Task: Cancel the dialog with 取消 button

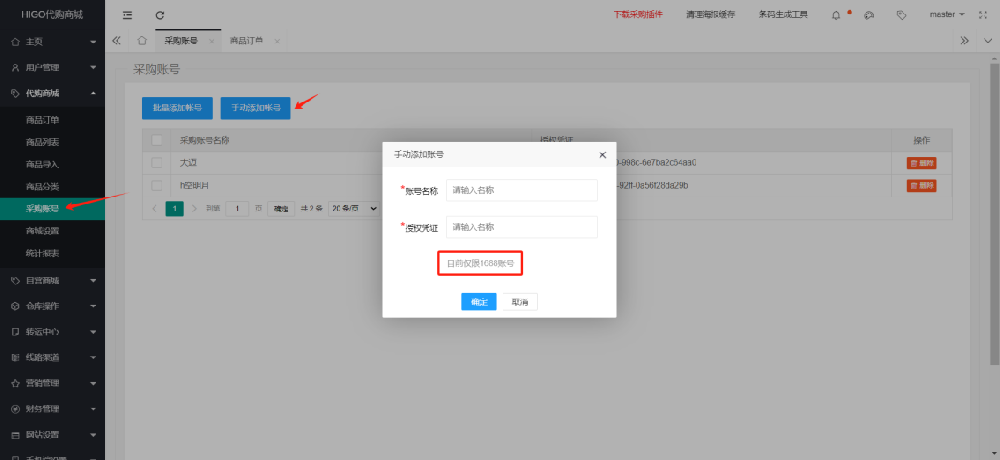Action: pos(520,302)
